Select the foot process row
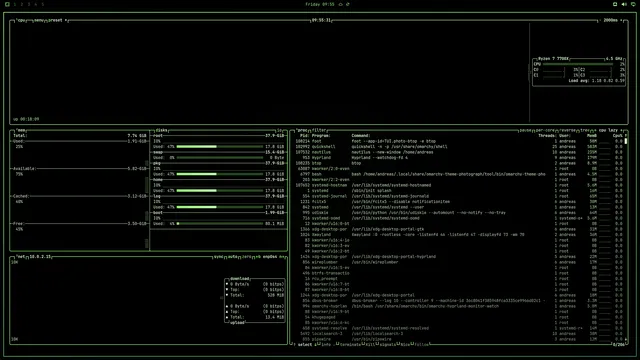 pyautogui.click(x=459, y=141)
